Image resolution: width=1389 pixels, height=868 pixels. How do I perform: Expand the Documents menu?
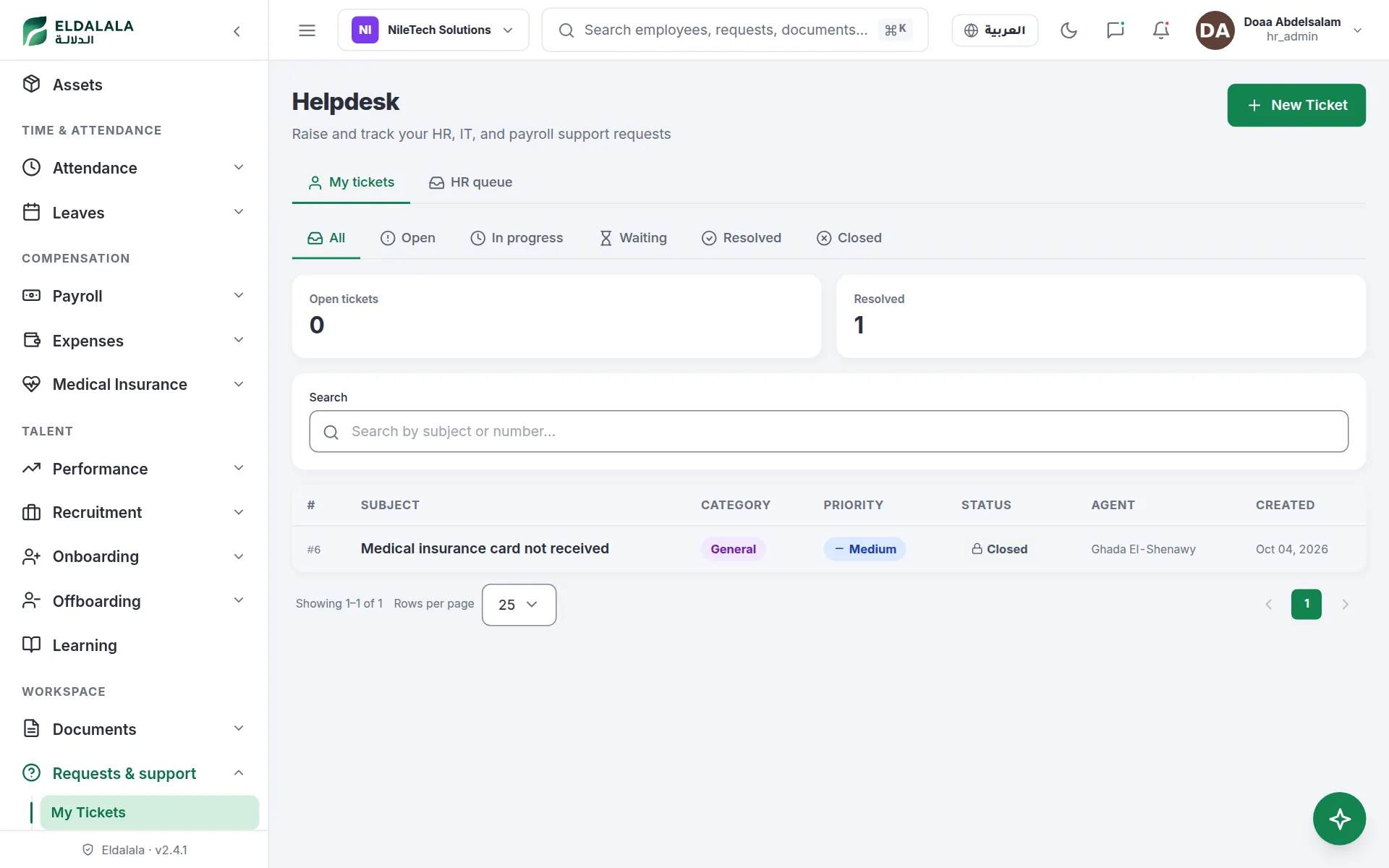point(134,729)
